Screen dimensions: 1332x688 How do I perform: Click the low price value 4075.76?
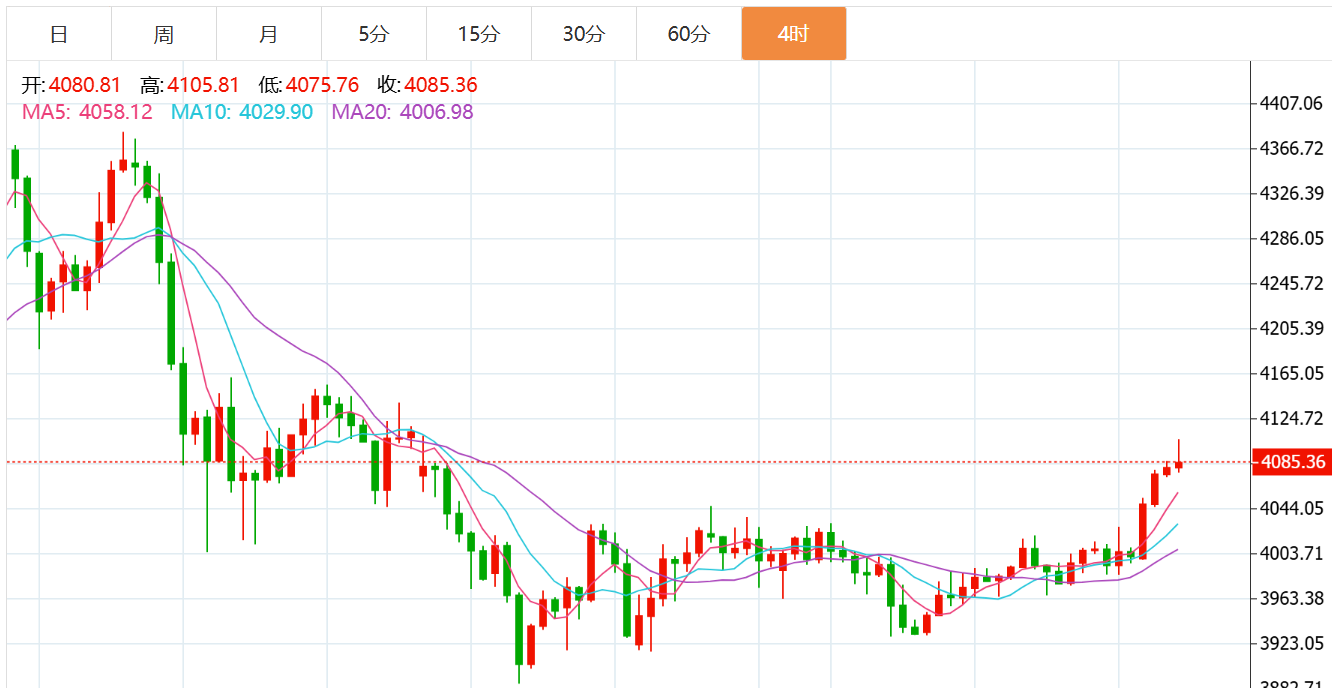[x=322, y=85]
